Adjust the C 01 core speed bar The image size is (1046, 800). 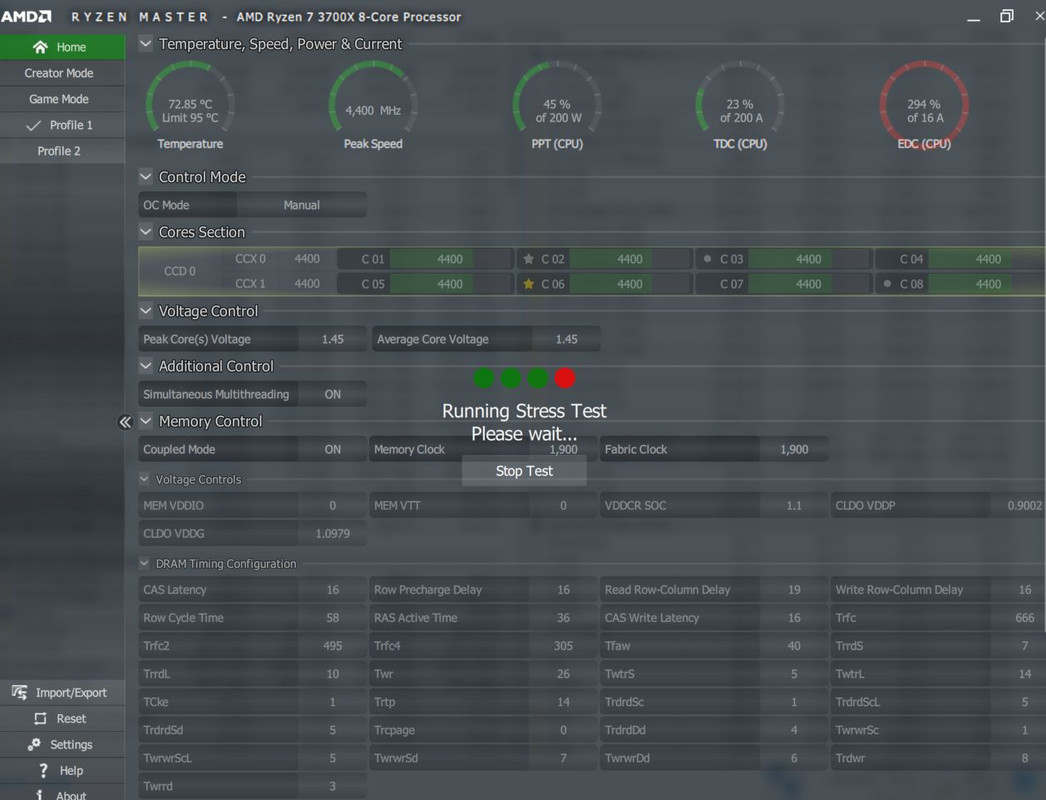pos(451,259)
